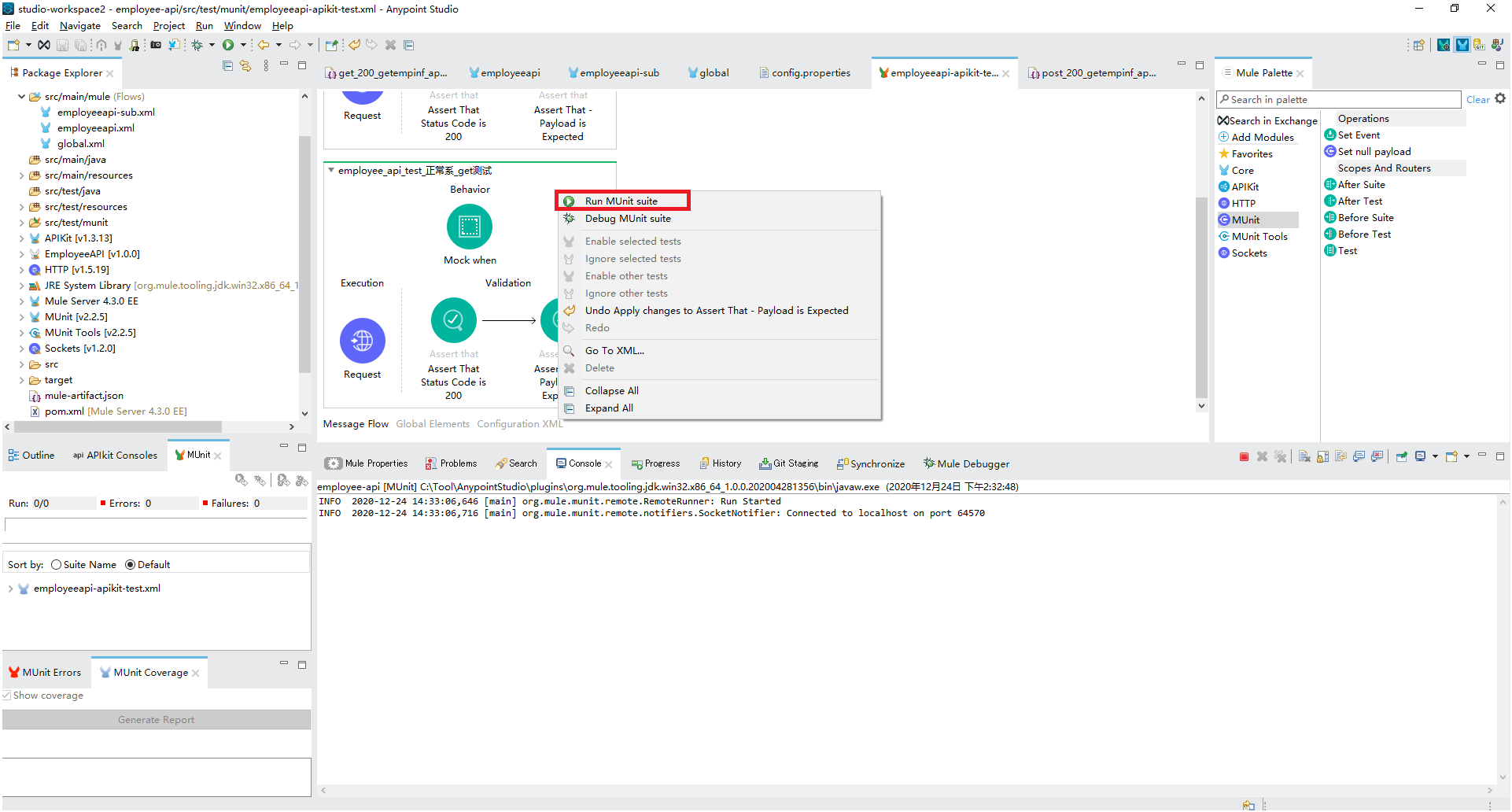Switch to the Problems tab
Viewport: 1512px width, 812px height.
tap(452, 463)
